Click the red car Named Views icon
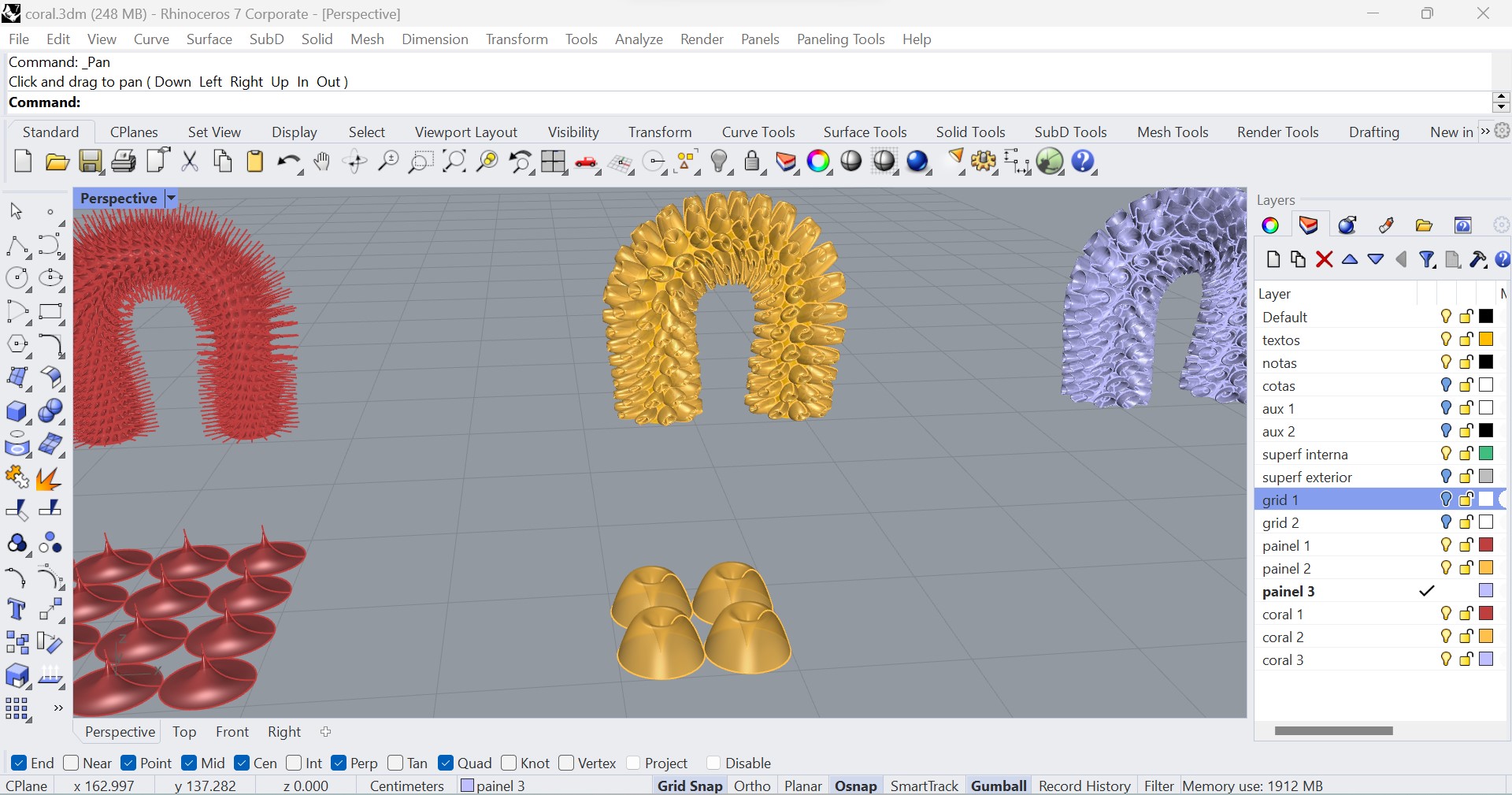This screenshot has height=795, width=1512. 587,162
